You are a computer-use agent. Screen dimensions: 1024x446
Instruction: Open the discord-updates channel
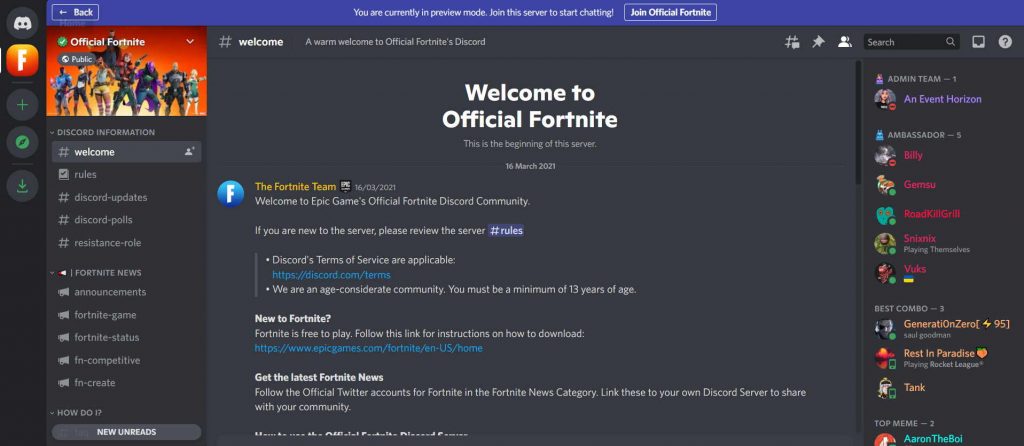pyautogui.click(x=127, y=197)
